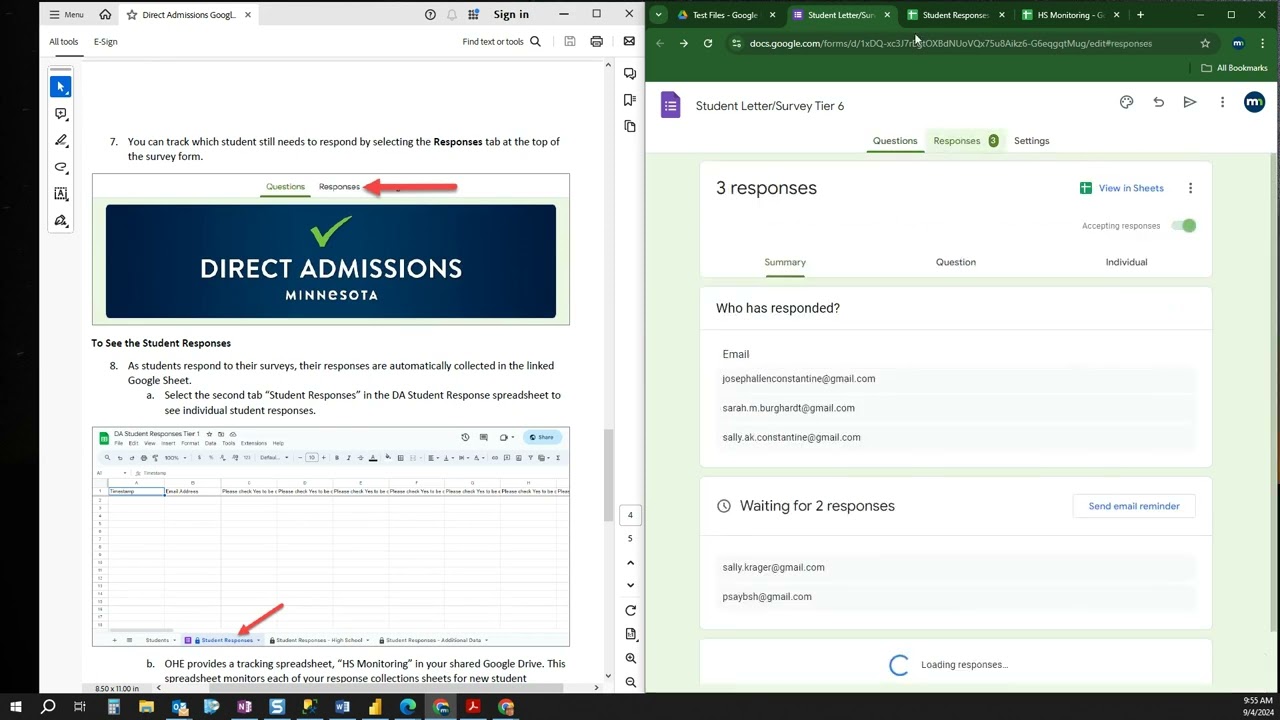
Task: Select the Question responses view
Action: click(x=955, y=262)
